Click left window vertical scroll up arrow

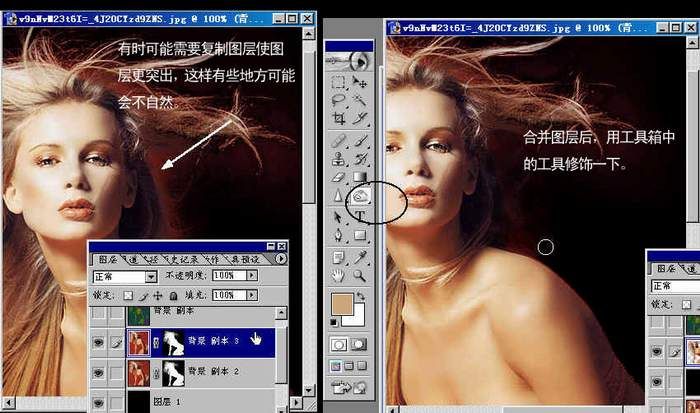[x=308, y=33]
